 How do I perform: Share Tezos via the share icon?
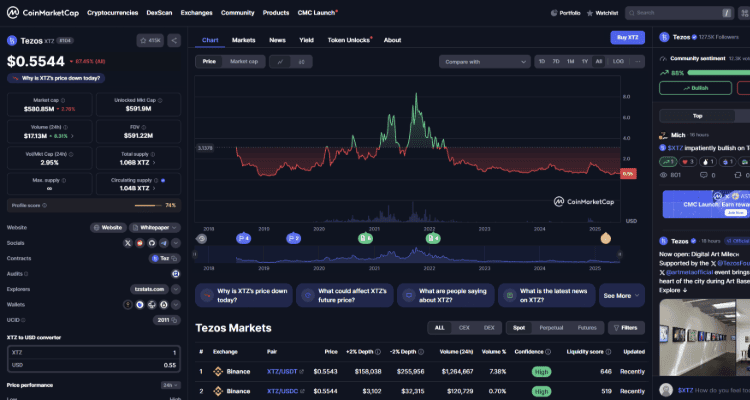coord(174,41)
